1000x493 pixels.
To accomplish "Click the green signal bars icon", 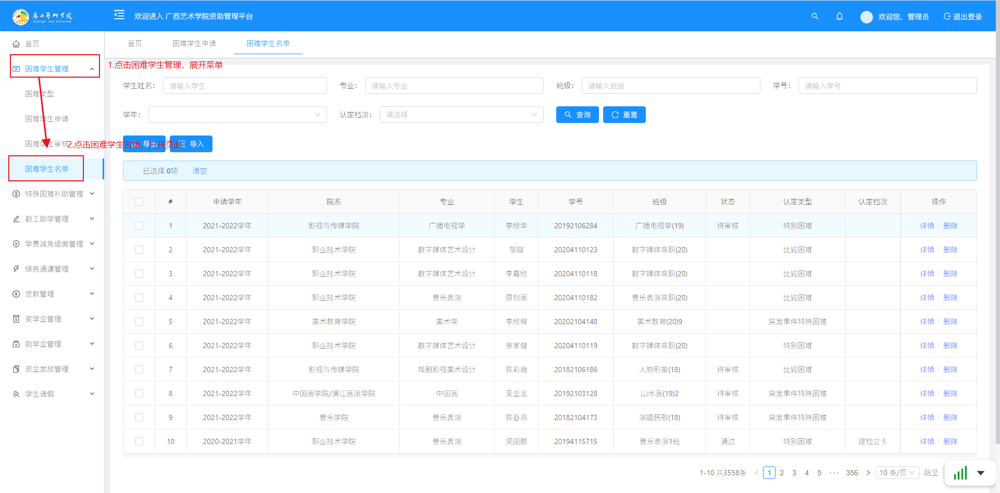I will [x=960, y=473].
